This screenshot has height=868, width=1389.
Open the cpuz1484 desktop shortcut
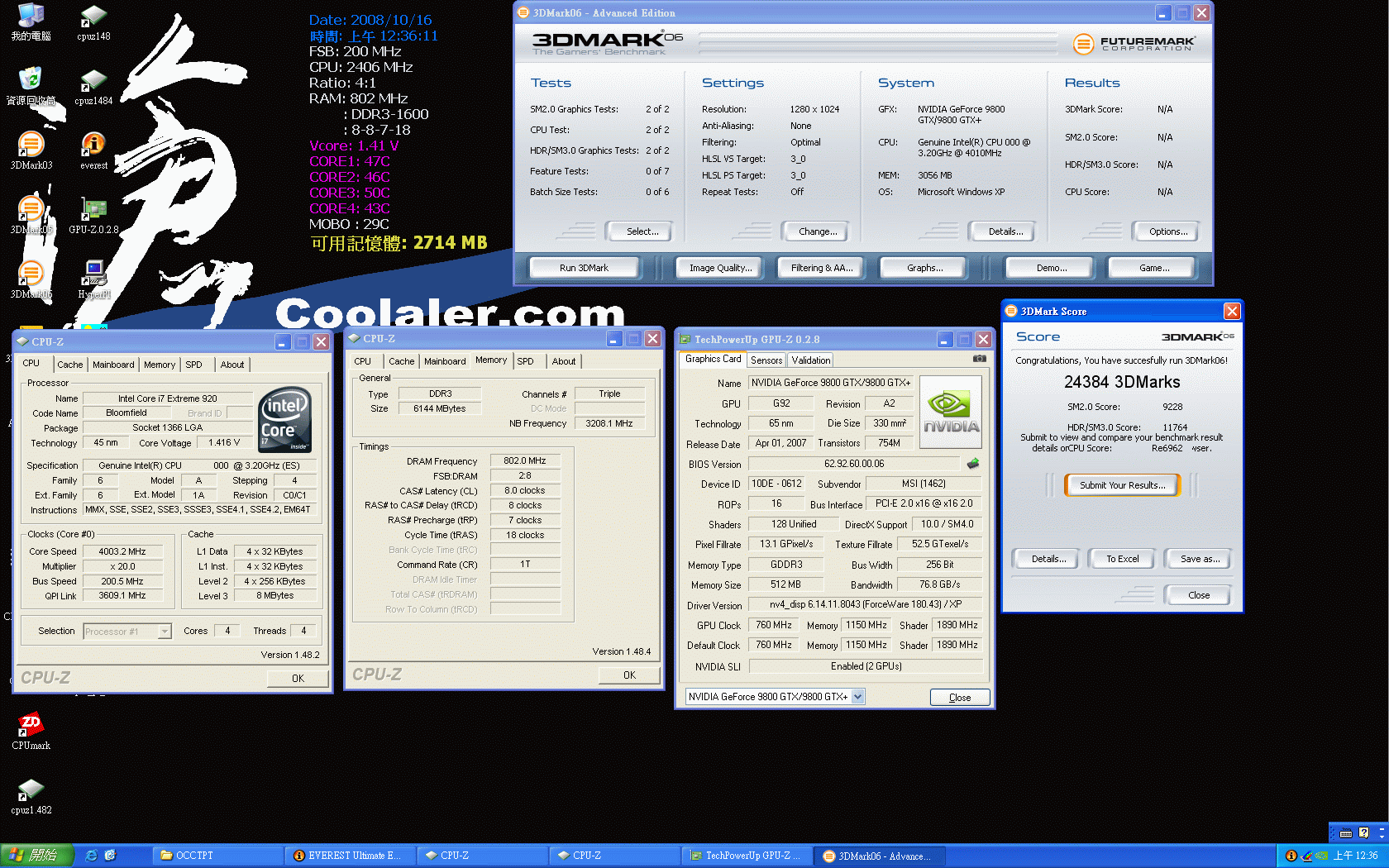tap(93, 87)
